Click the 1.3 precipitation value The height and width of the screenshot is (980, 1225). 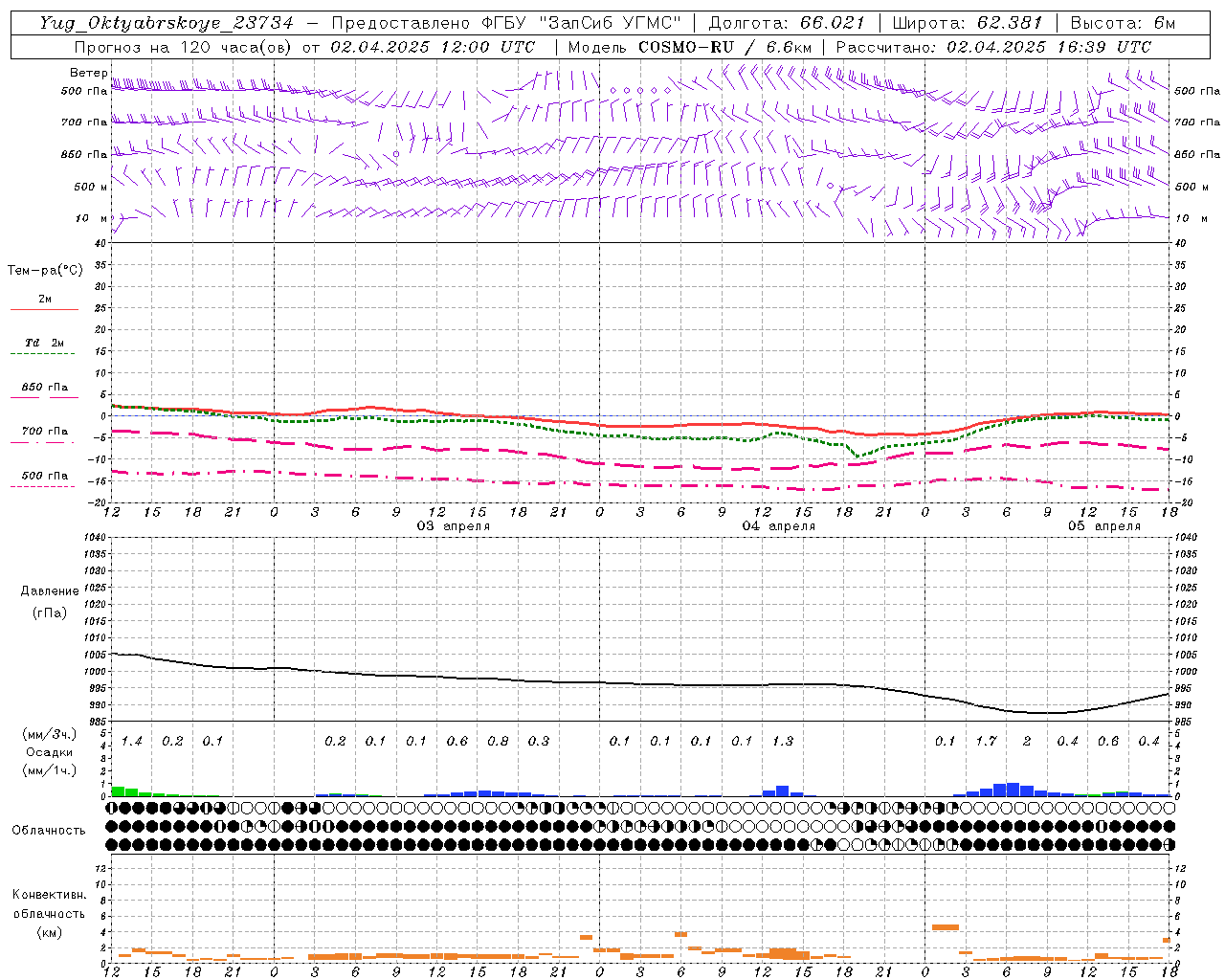coord(783,742)
